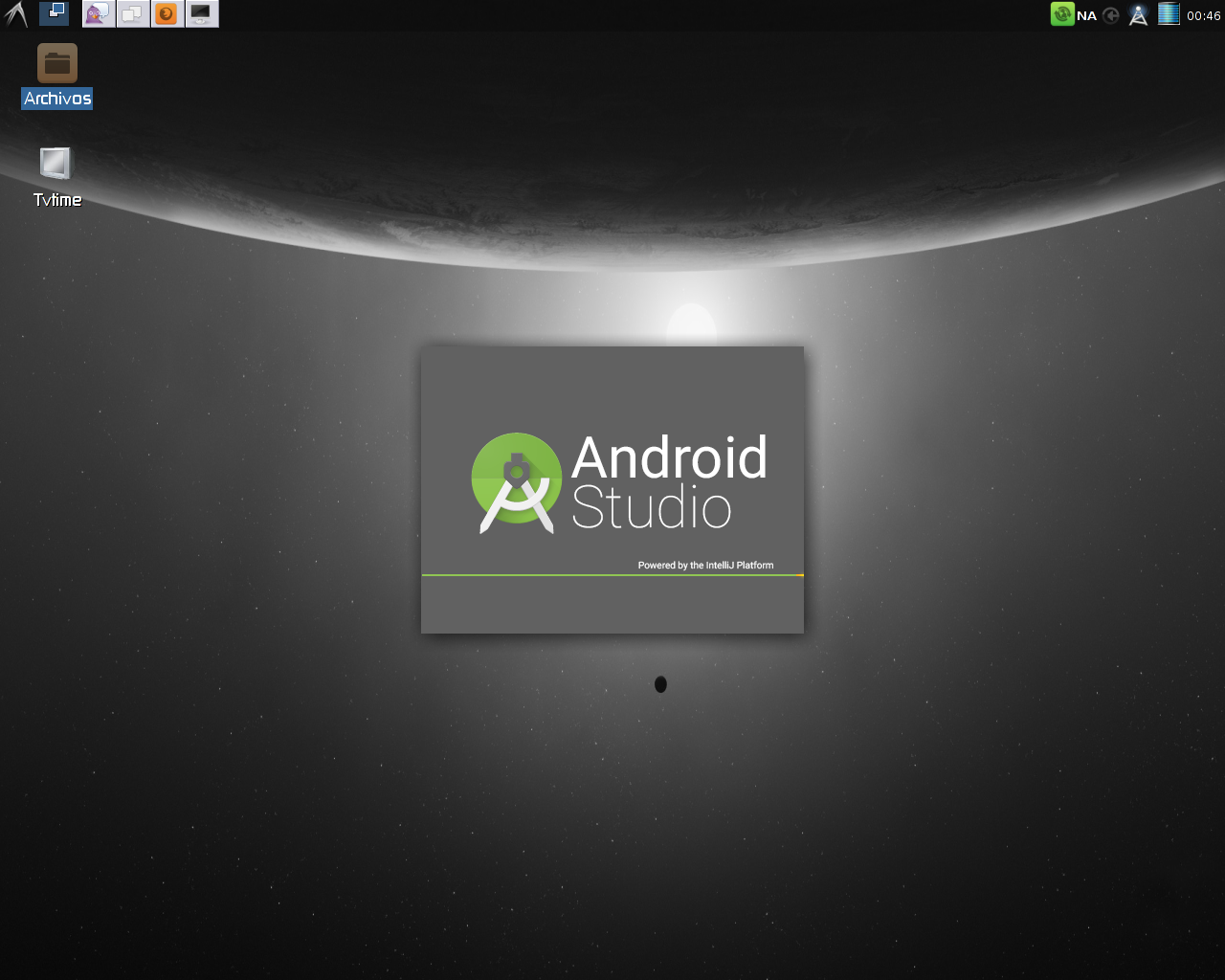Click the grey circular arrow tray icon
Screen dimensions: 1225x980
(1111, 15)
